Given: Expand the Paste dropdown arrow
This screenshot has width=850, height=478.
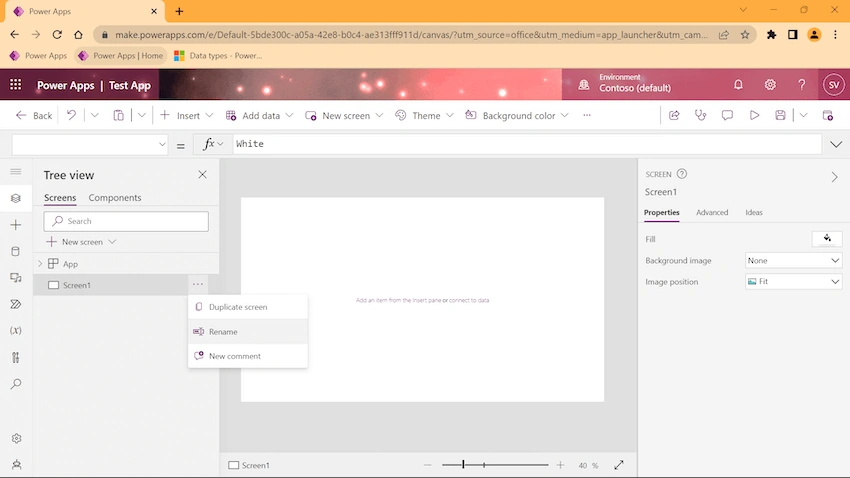Looking at the screenshot, I should click(141, 115).
